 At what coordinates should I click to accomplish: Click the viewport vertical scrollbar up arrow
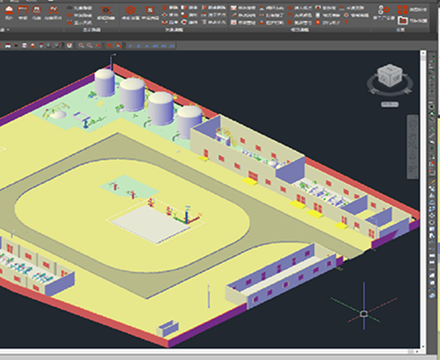pos(423,53)
